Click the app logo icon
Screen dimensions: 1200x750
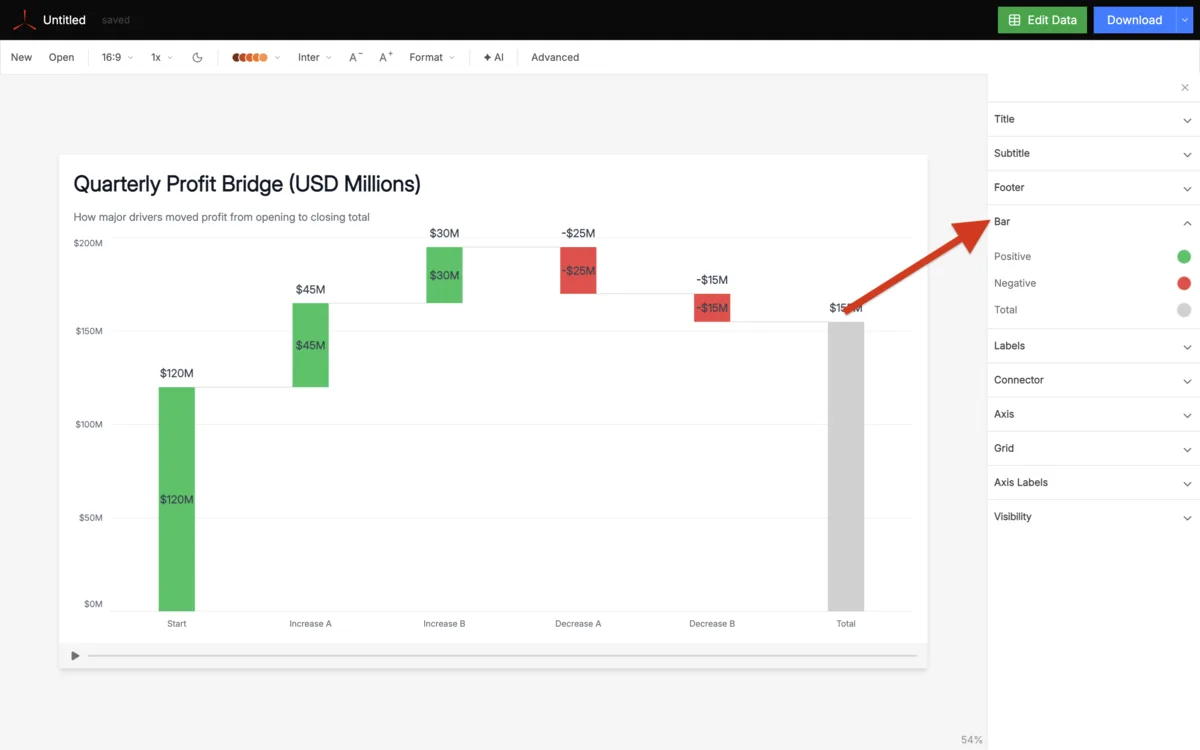(24, 20)
